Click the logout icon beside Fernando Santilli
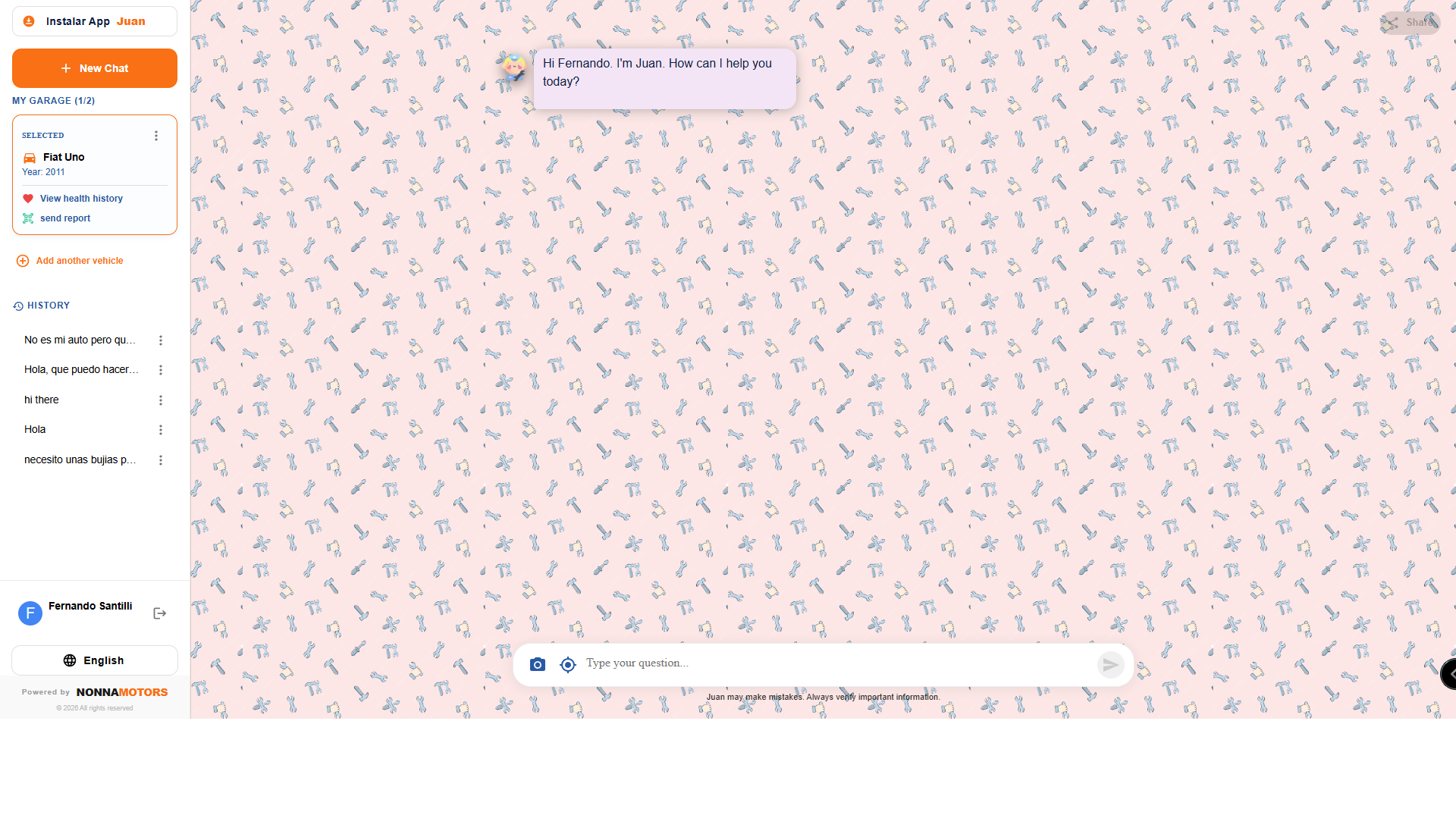Screen dimensions: 1456x834 [159, 613]
